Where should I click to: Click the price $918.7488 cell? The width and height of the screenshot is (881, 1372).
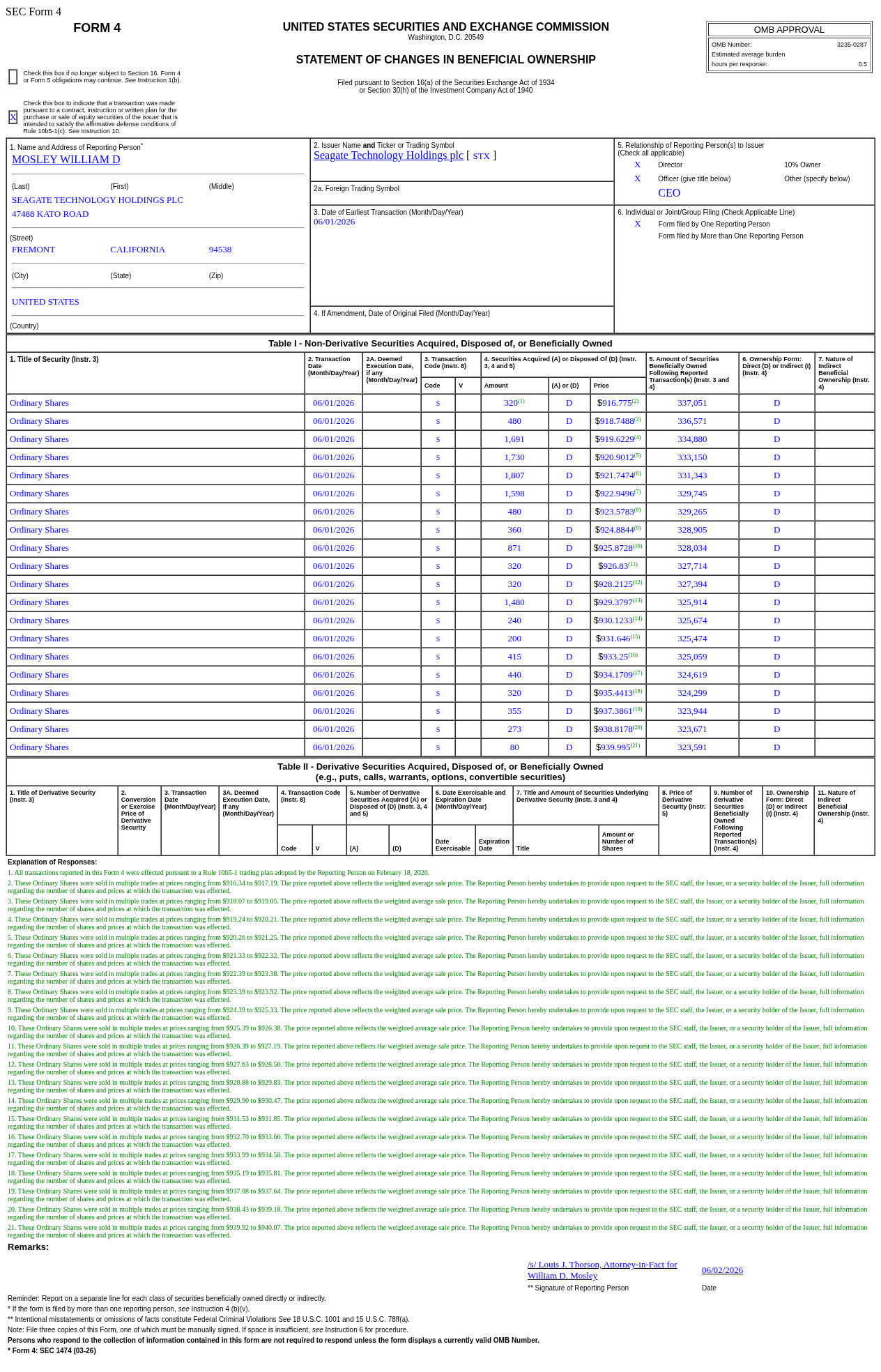(618, 421)
